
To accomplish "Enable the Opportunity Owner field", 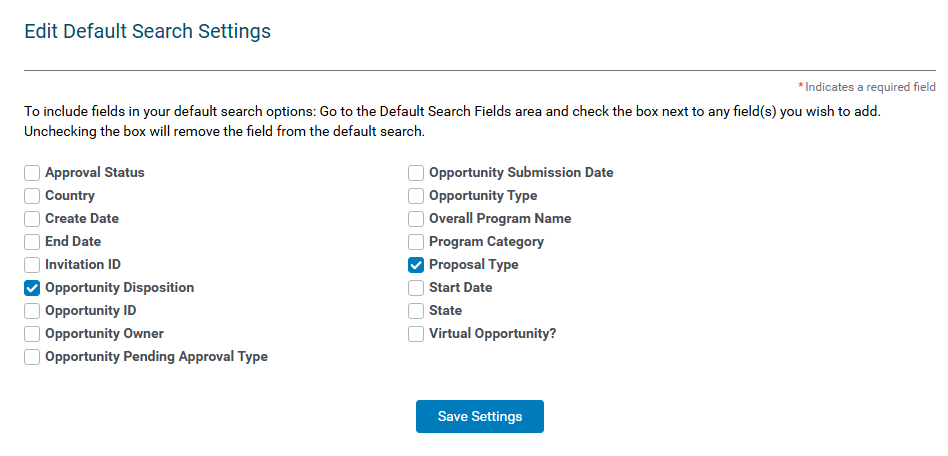I will (32, 334).
